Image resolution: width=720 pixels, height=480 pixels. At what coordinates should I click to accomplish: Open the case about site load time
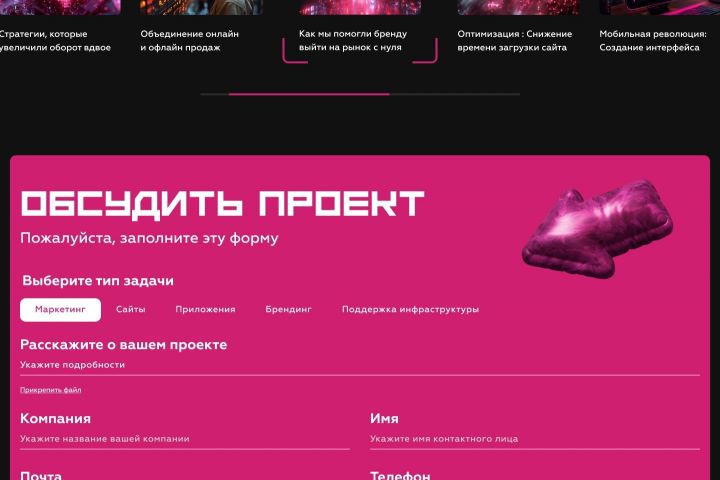(x=514, y=40)
